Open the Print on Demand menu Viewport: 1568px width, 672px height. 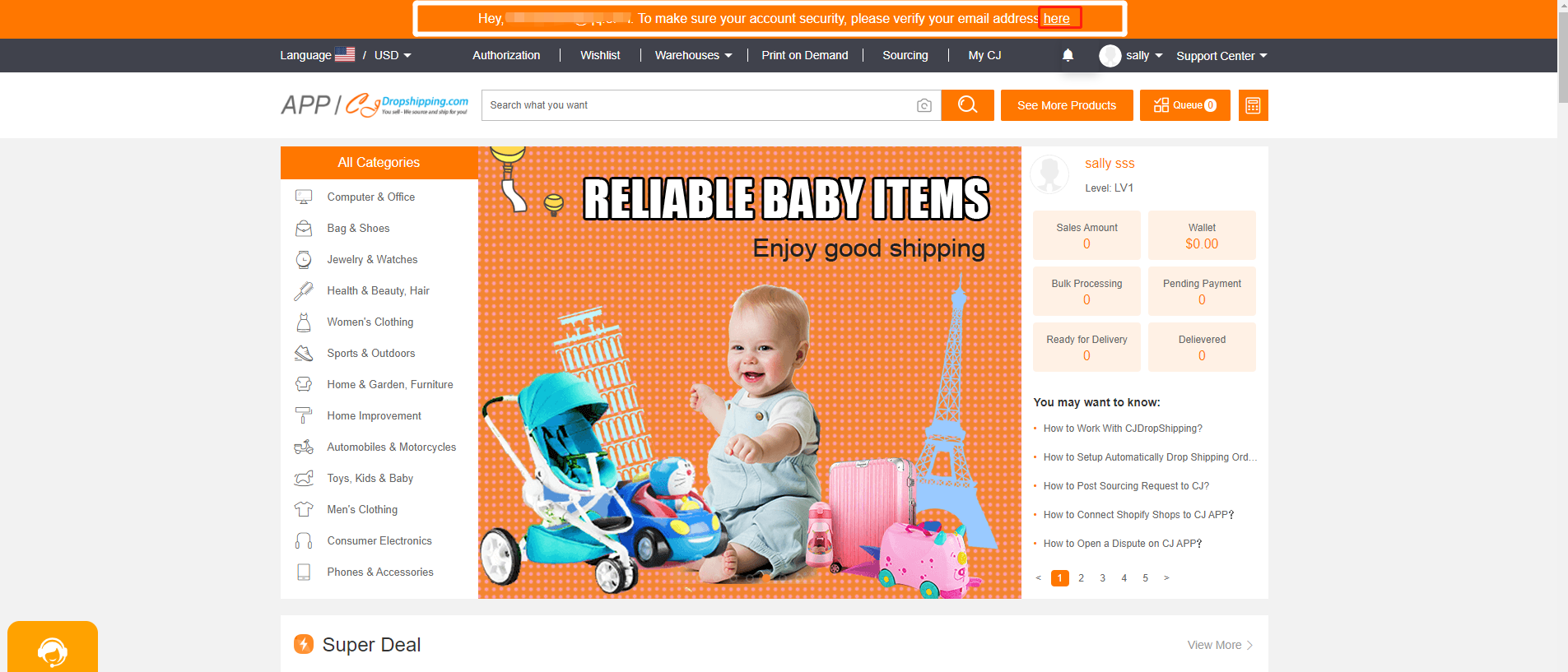[x=804, y=55]
